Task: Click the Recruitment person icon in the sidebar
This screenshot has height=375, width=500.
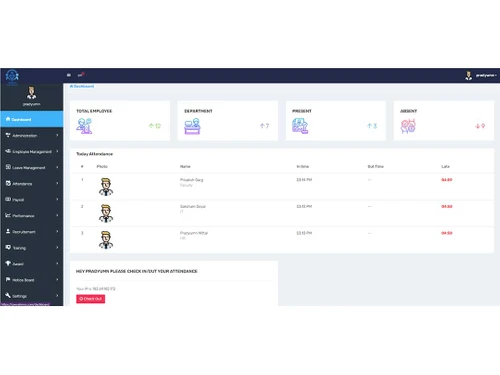Action: coord(8,231)
